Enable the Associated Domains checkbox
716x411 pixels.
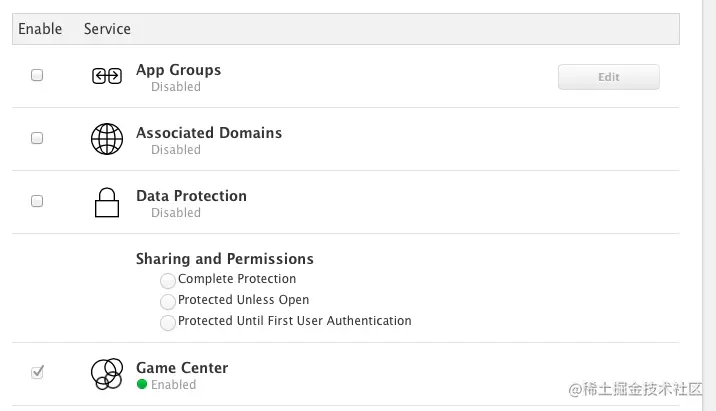coord(37,138)
